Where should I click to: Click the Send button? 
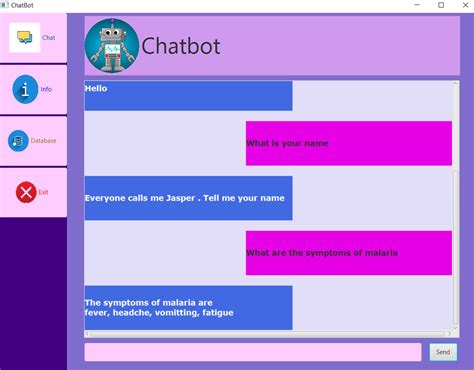coord(443,352)
